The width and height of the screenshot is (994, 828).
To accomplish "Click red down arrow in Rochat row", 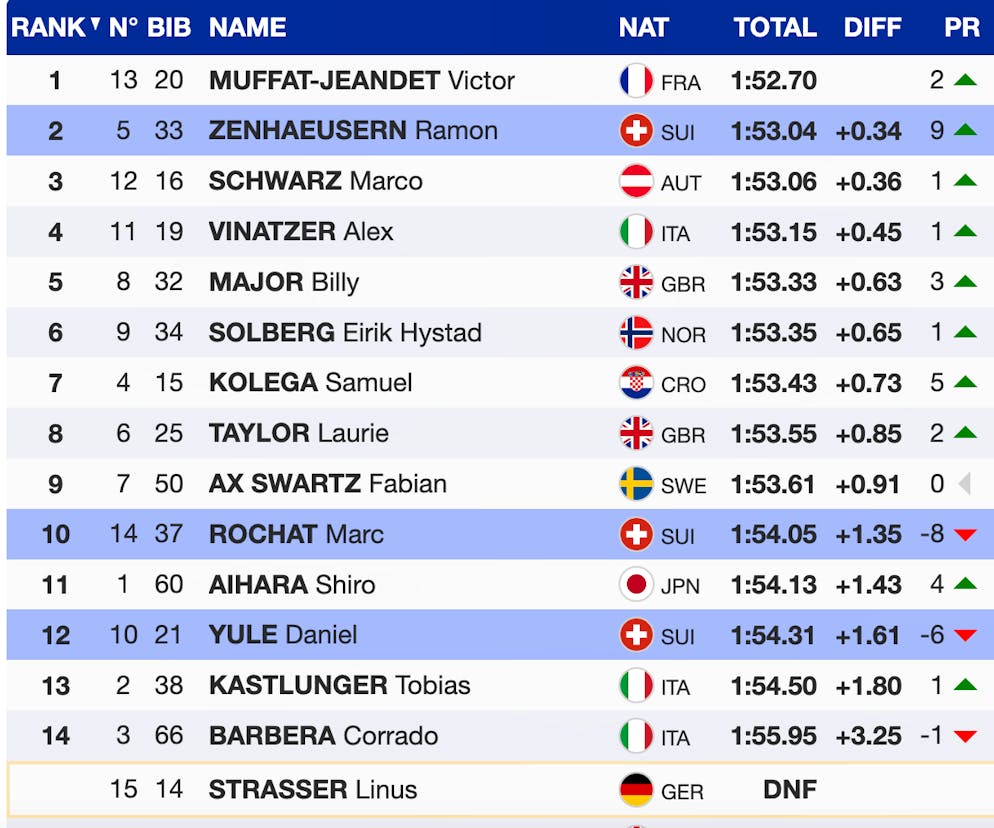I will coord(964,535).
